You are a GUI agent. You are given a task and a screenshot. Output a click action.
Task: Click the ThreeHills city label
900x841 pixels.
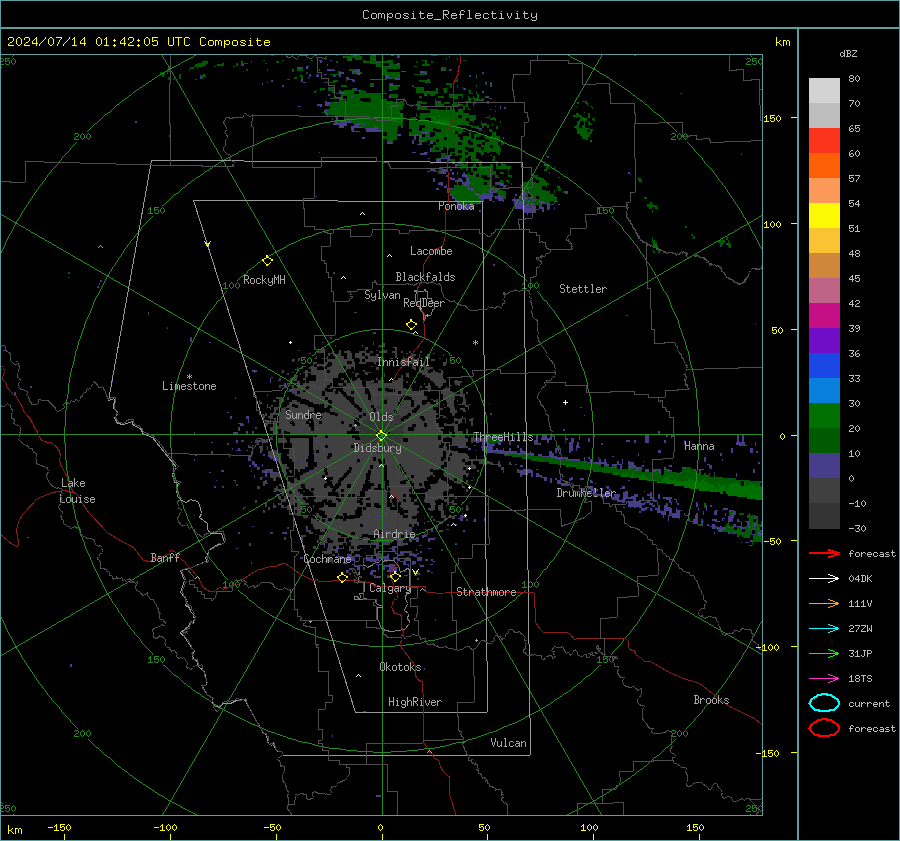pyautogui.click(x=503, y=437)
